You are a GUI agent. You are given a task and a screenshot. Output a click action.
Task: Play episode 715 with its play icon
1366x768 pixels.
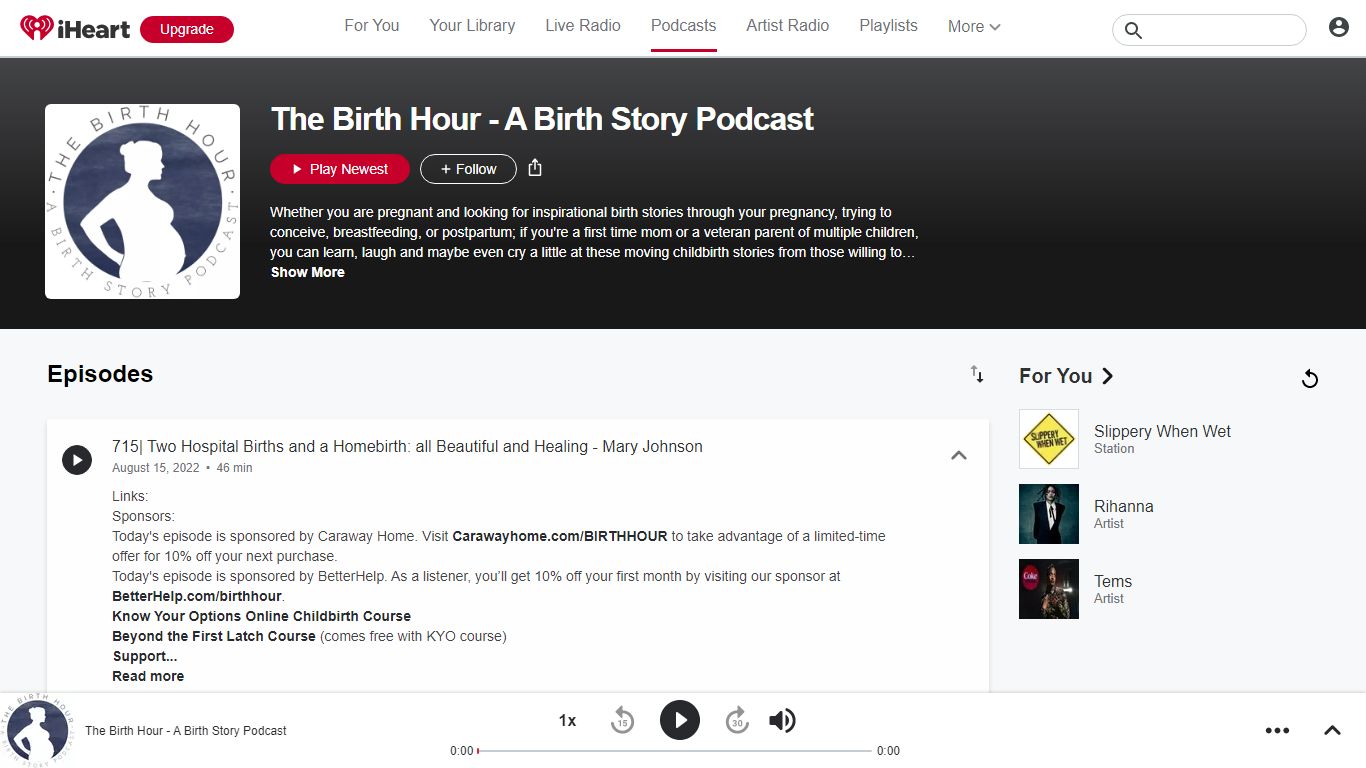click(77, 460)
